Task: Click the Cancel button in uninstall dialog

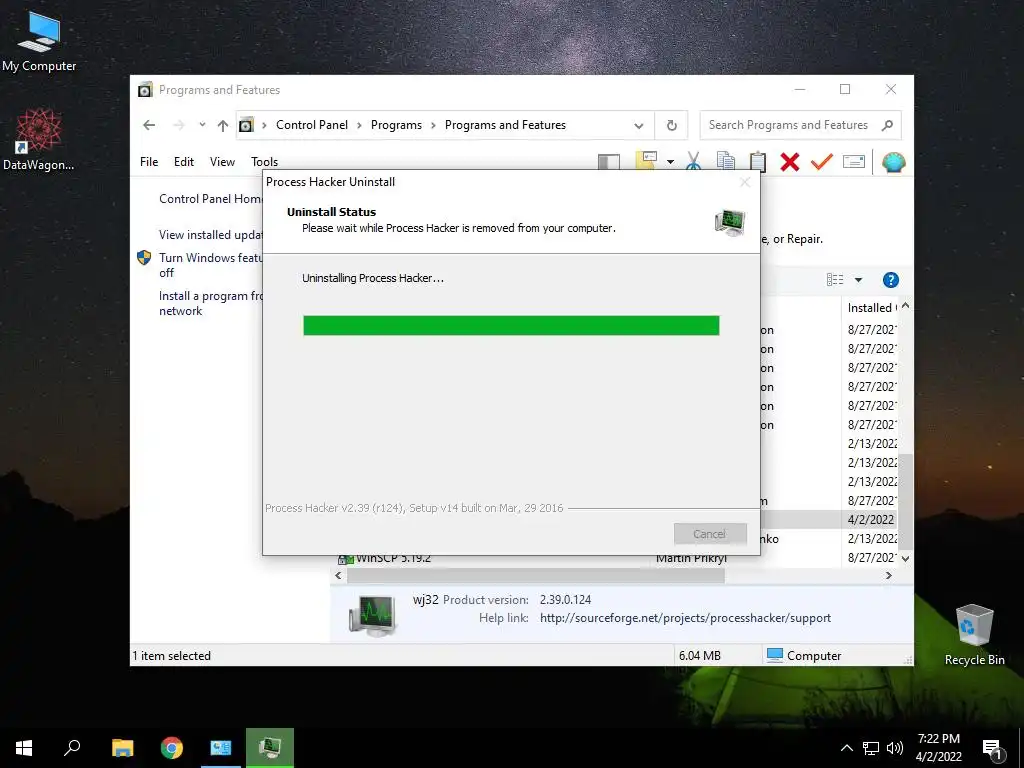Action: pyautogui.click(x=710, y=534)
